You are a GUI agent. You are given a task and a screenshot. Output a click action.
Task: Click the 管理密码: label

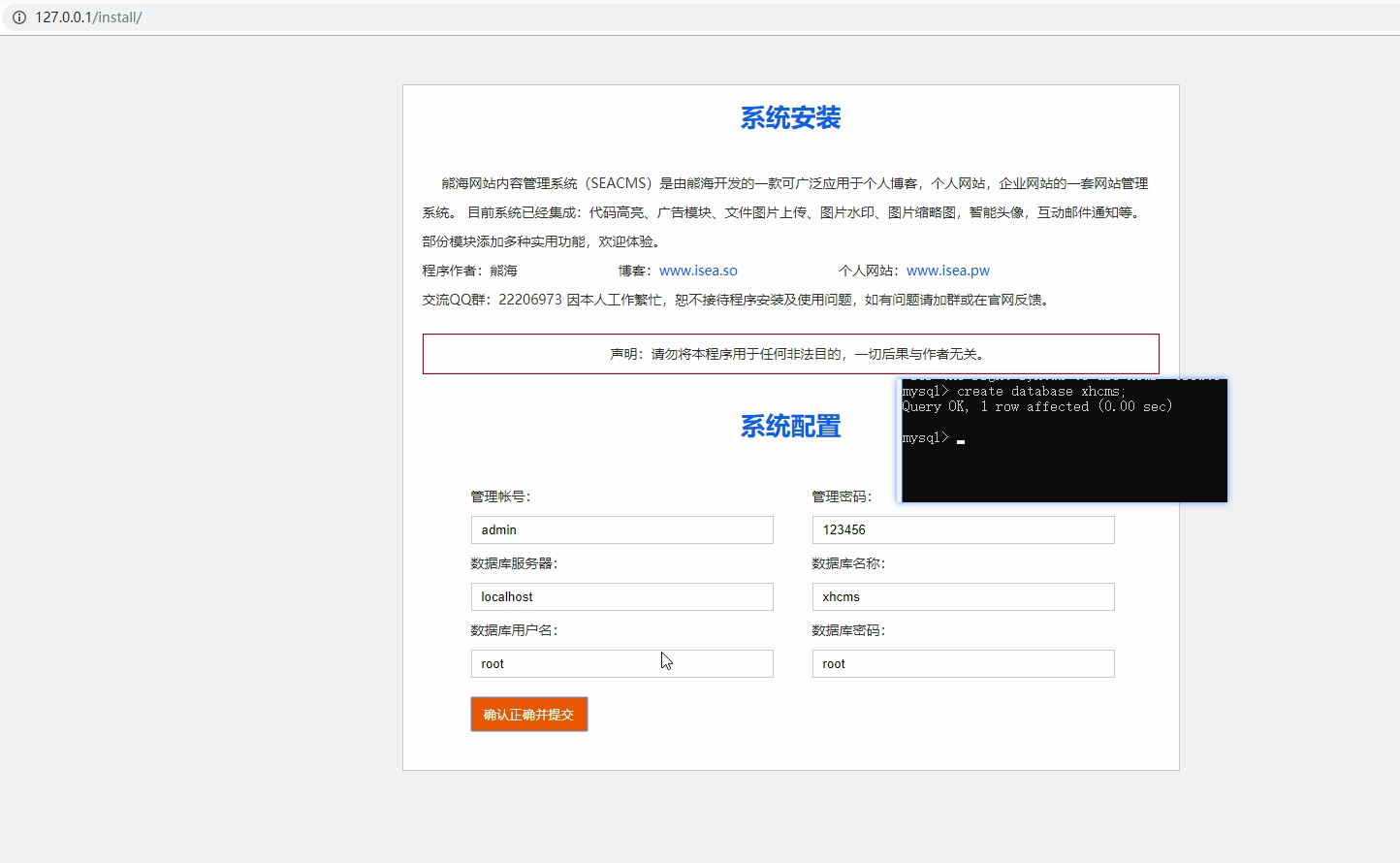tap(843, 496)
